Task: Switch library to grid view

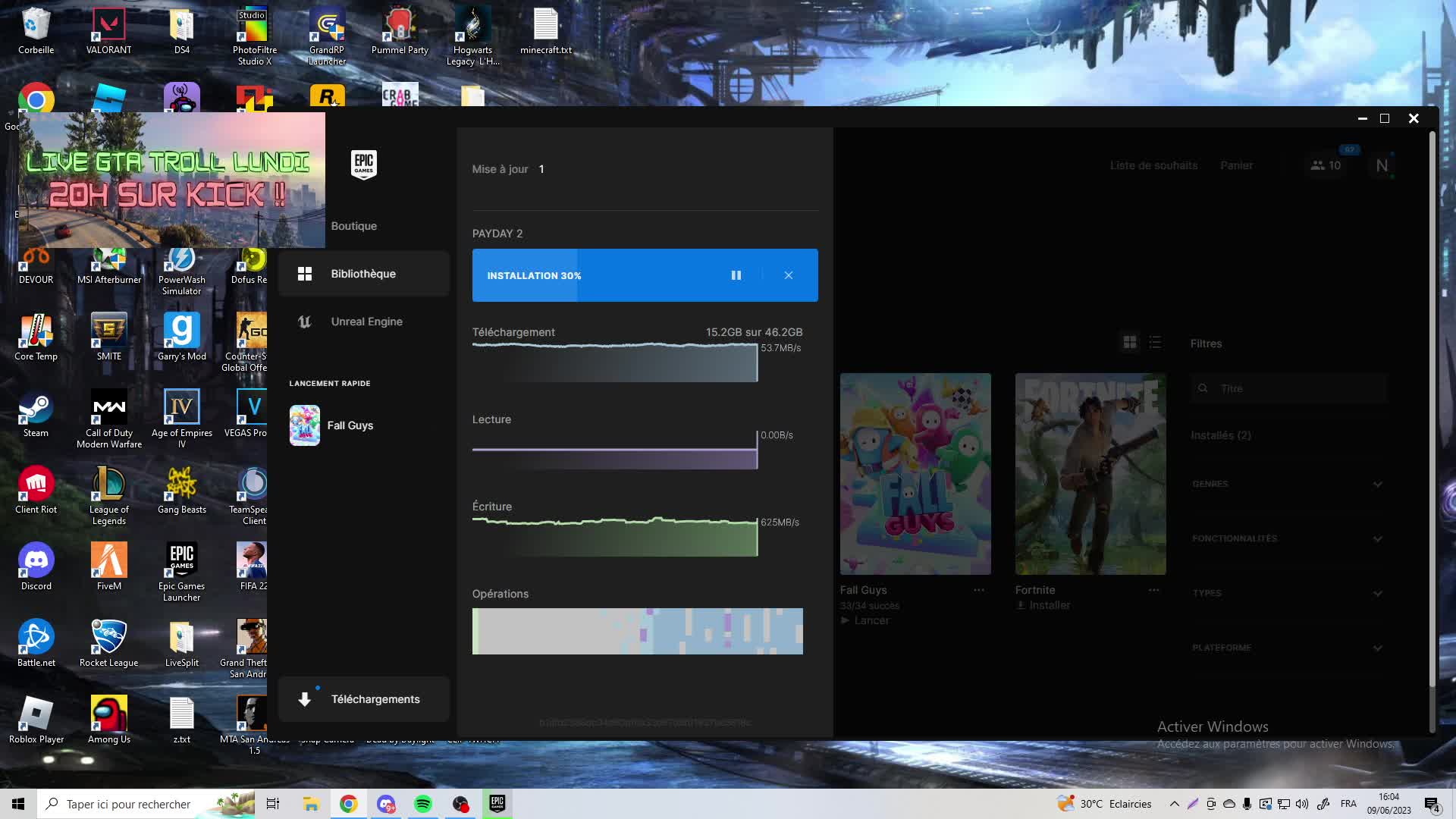Action: point(1130,343)
